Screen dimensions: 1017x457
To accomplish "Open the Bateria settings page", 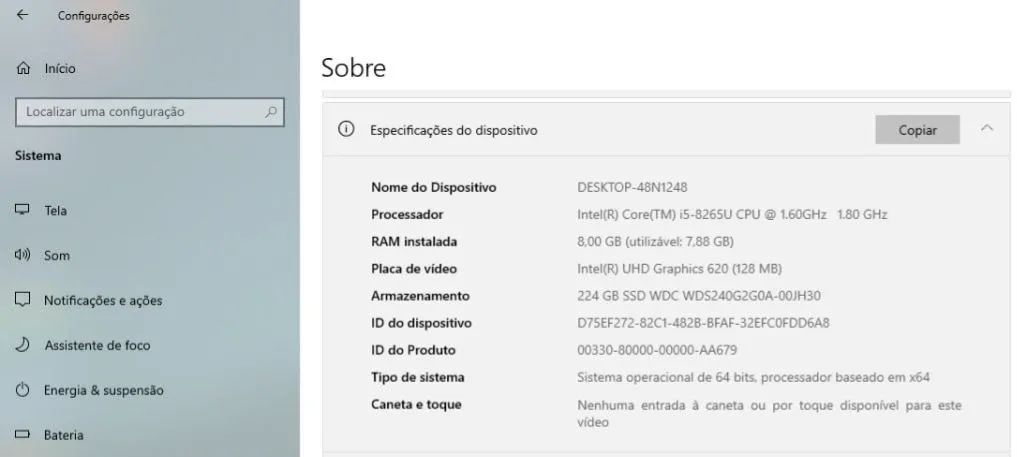I will (x=64, y=435).
